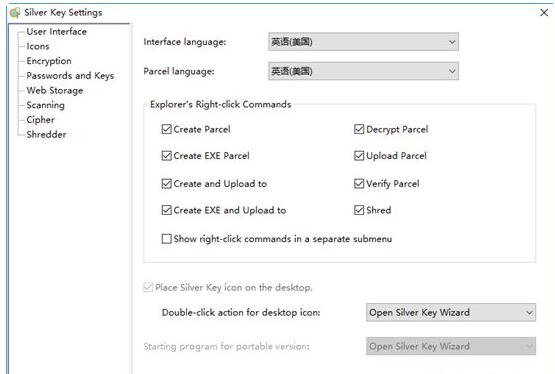
Task: Open Shredder settings
Action: [x=46, y=134]
